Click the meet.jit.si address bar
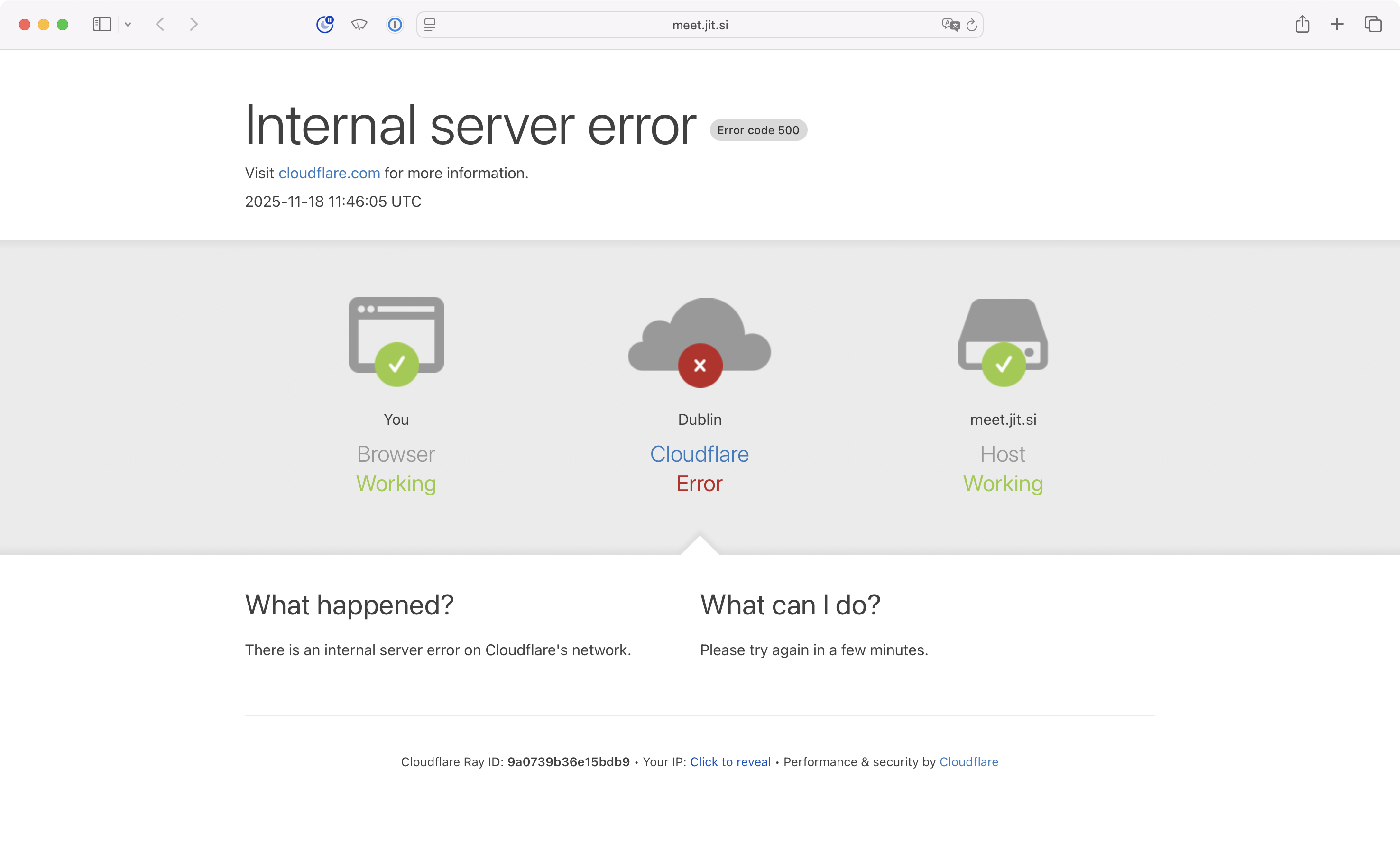The height and width of the screenshot is (861, 1400). [x=700, y=25]
